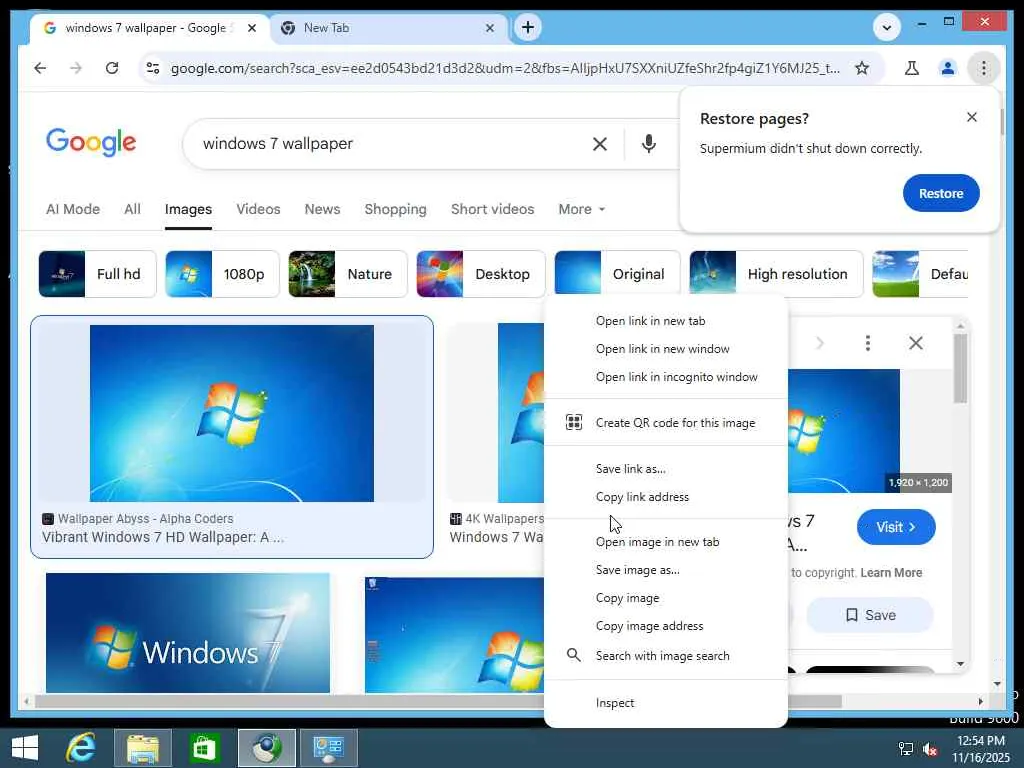Save the image with the Save button
Viewport: 1024px width, 768px height.
870,615
